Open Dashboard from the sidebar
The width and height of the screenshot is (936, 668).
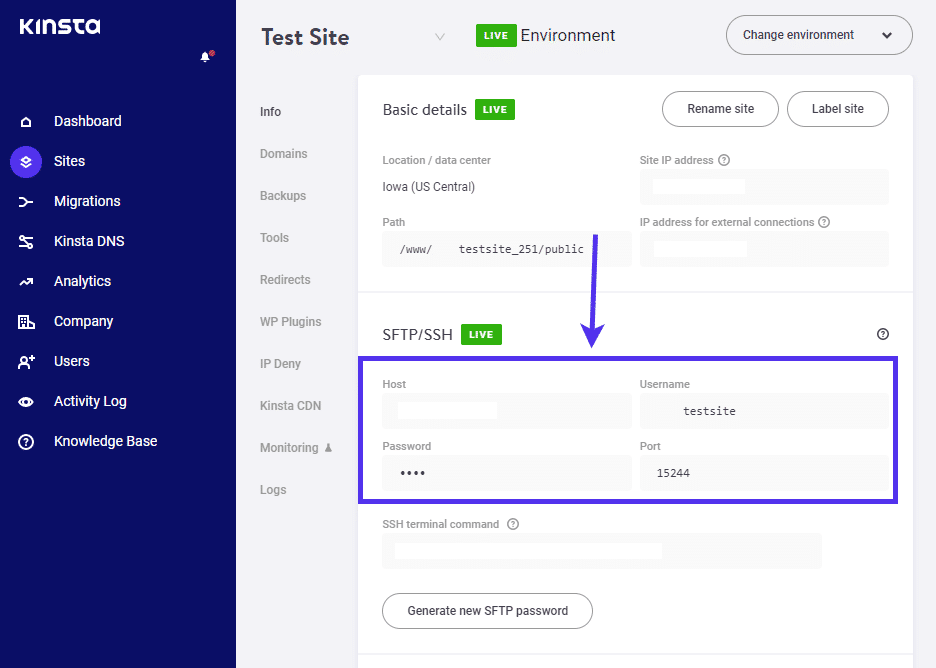(85, 121)
